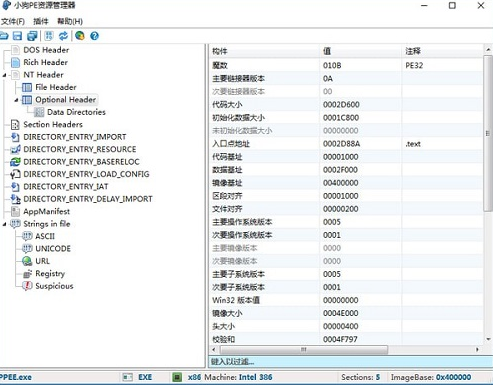Click the 0004F797 checksum value

click(x=340, y=339)
